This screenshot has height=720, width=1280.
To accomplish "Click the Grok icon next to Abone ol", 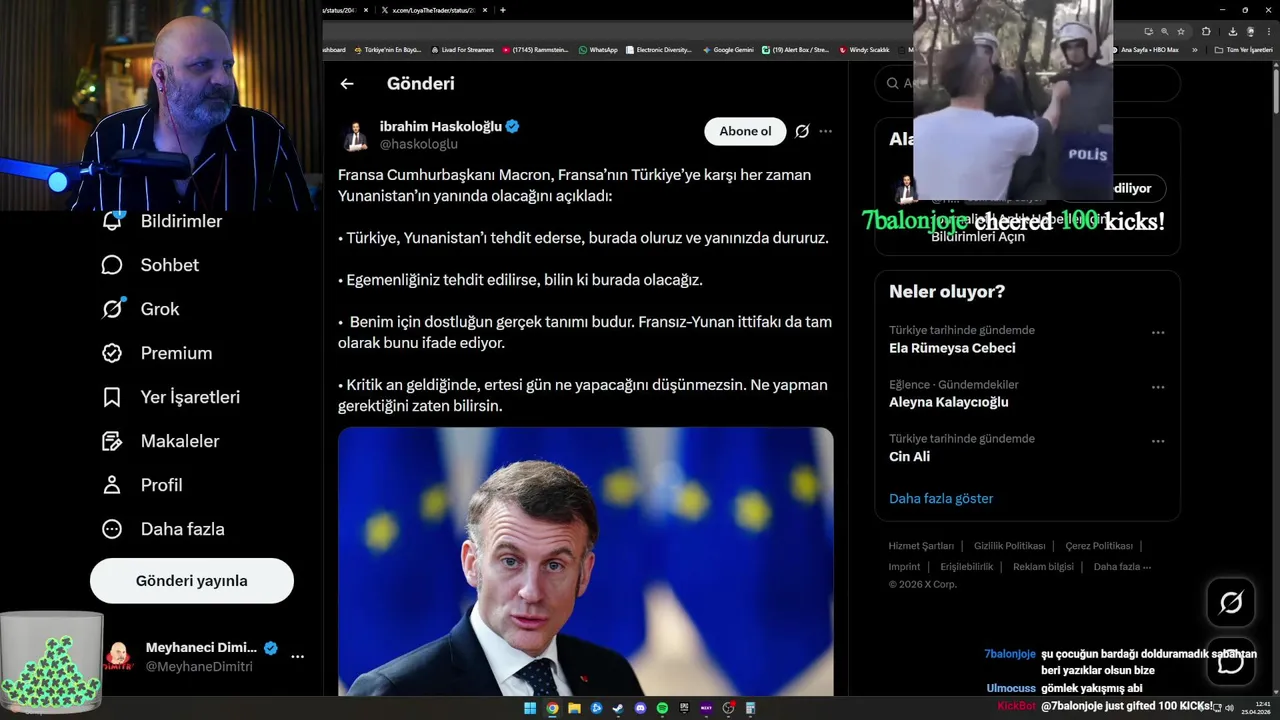I will click(x=802, y=131).
